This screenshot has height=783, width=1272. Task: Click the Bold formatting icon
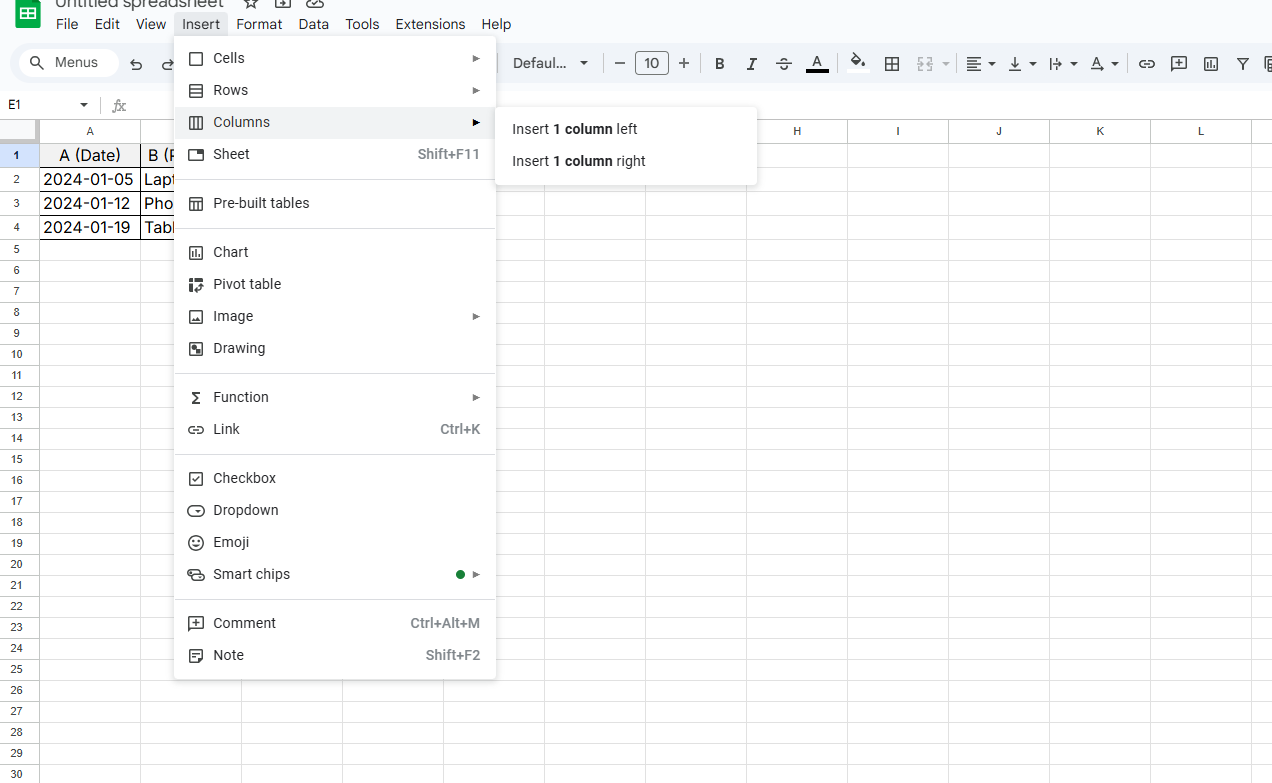click(x=719, y=63)
